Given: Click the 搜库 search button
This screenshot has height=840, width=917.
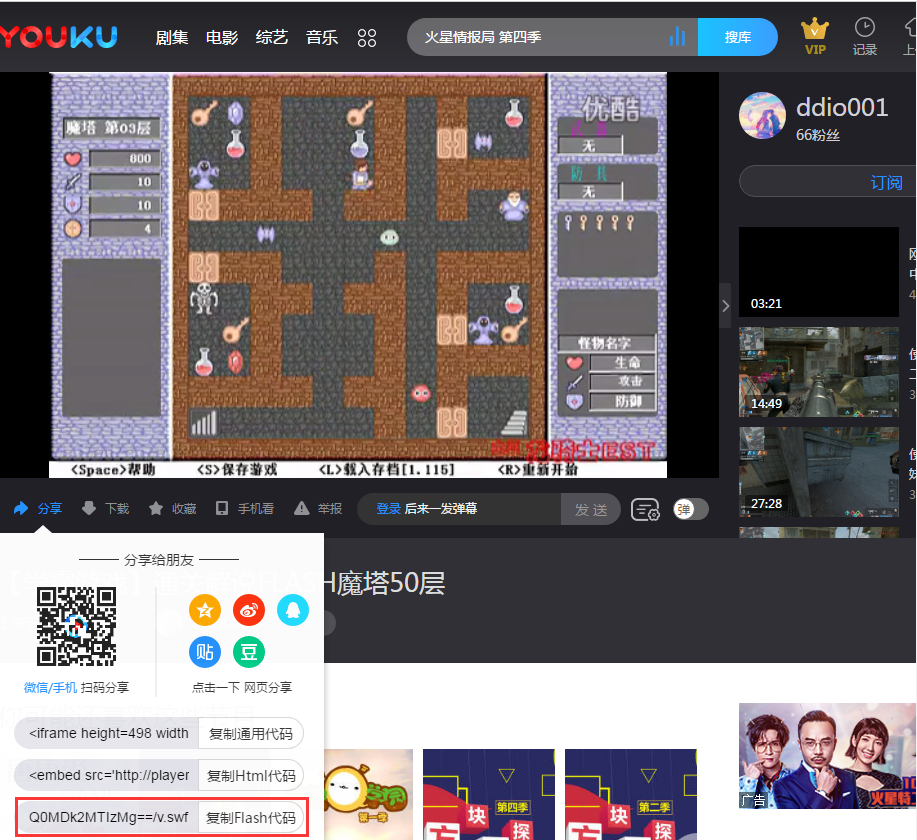Looking at the screenshot, I should coord(737,37).
